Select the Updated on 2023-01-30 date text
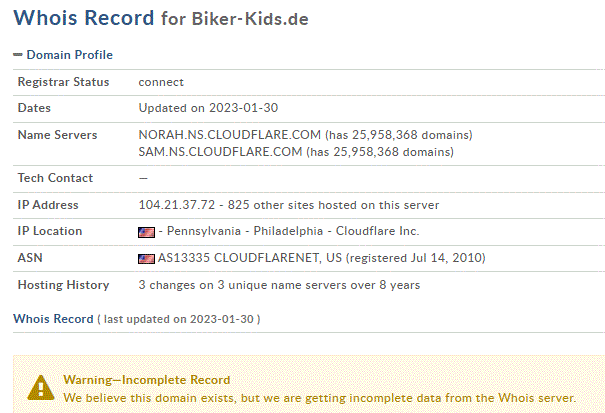Image resolution: width=605 pixels, height=413 pixels. 208,108
